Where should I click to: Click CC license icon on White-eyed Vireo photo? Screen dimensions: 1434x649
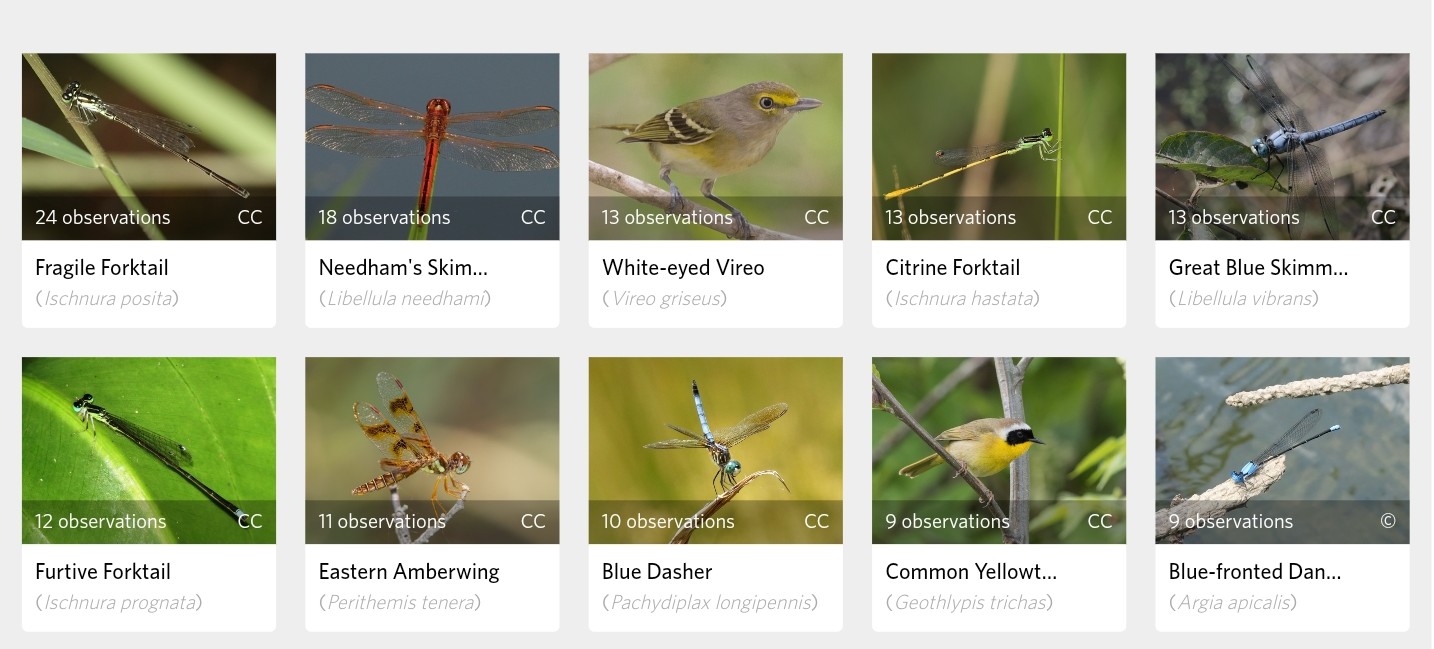817,217
